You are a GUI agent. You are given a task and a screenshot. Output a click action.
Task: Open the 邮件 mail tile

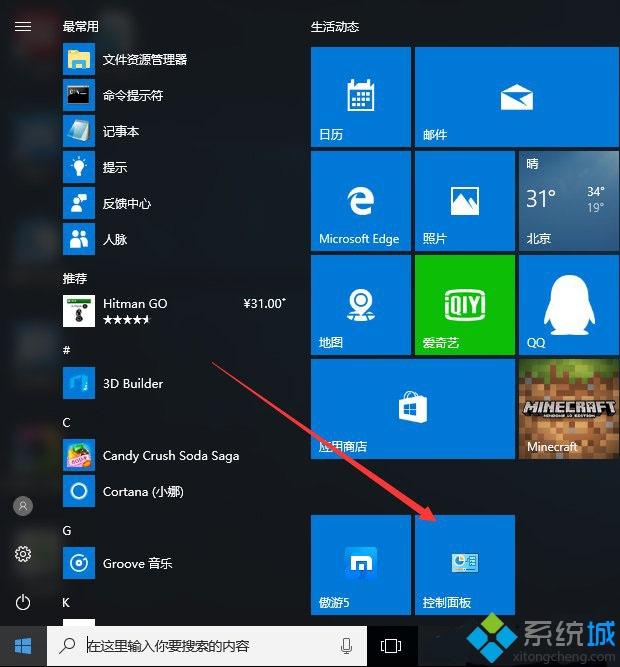point(517,97)
